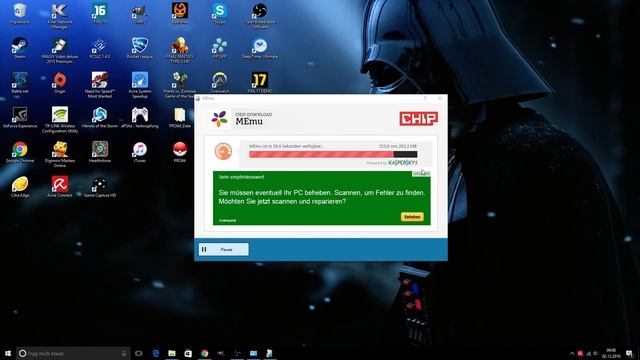Launch the Hearthstone desktop shortcut
The image size is (640, 360).
click(x=100, y=152)
